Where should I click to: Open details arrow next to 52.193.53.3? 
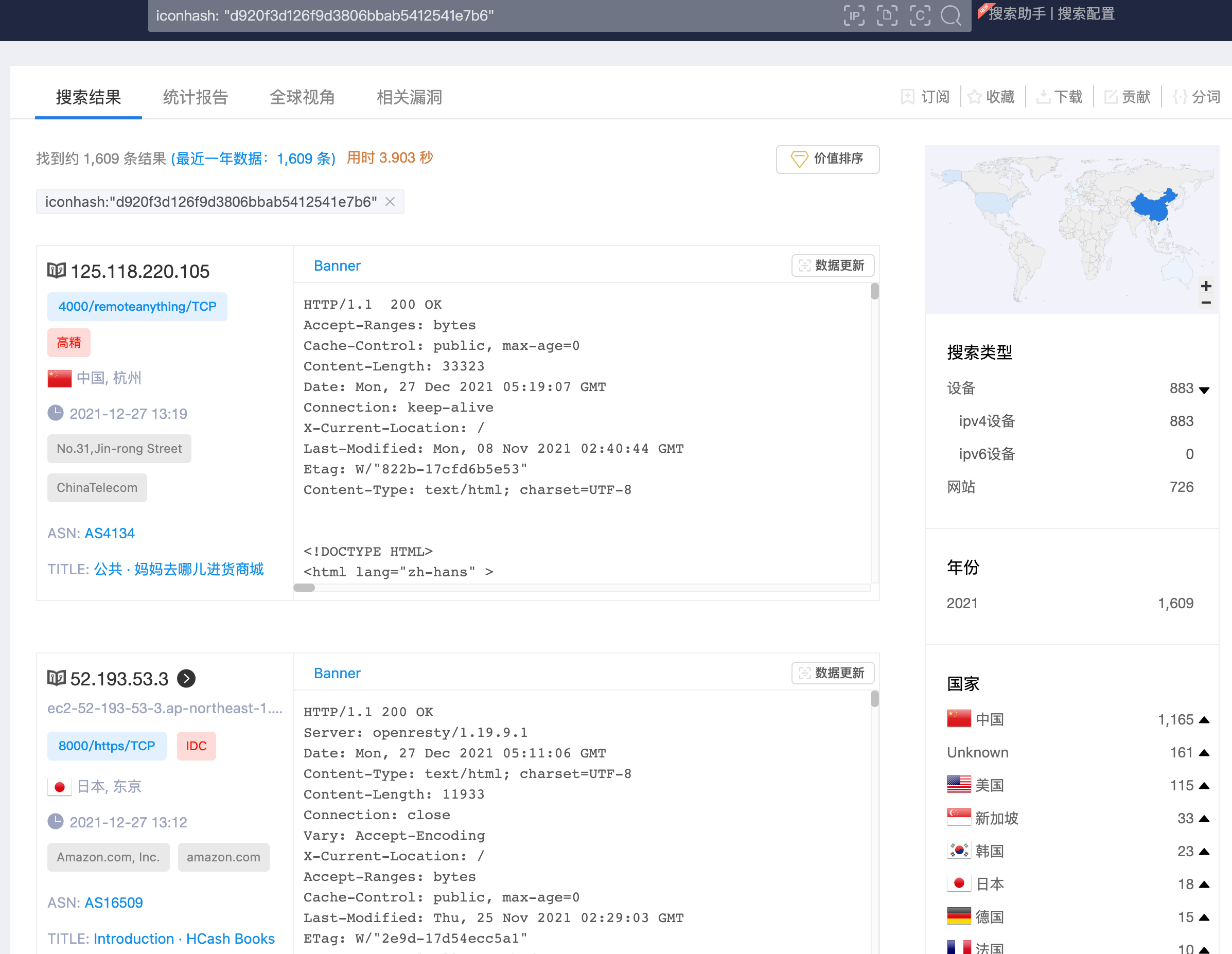point(186,678)
